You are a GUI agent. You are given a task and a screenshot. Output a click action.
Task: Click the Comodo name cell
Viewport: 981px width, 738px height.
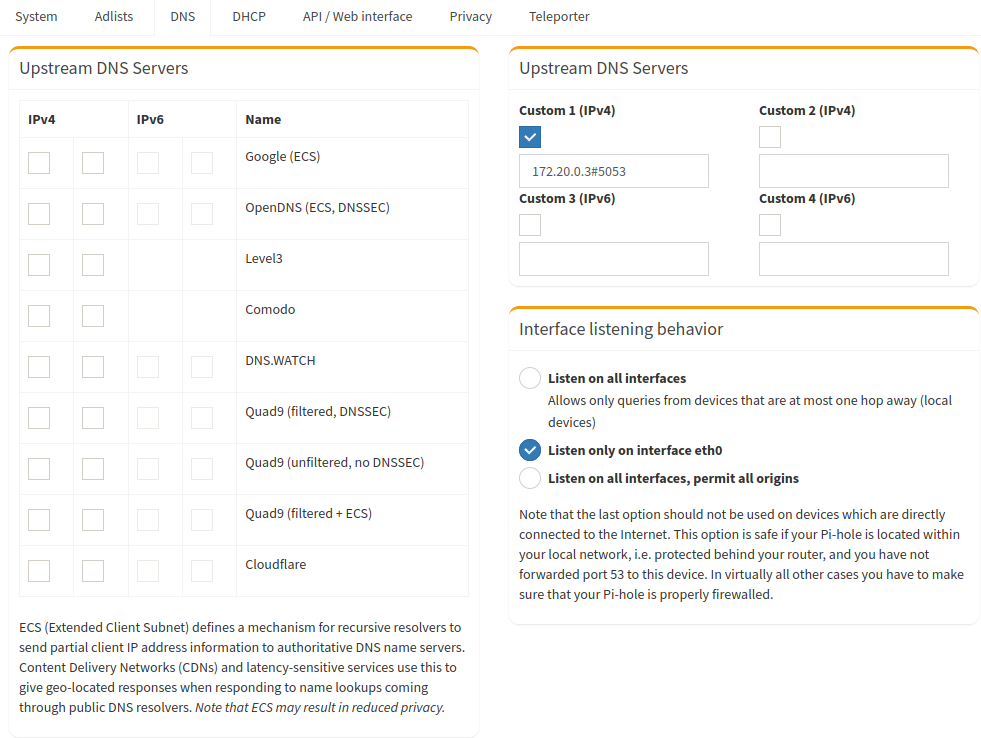click(x=352, y=316)
